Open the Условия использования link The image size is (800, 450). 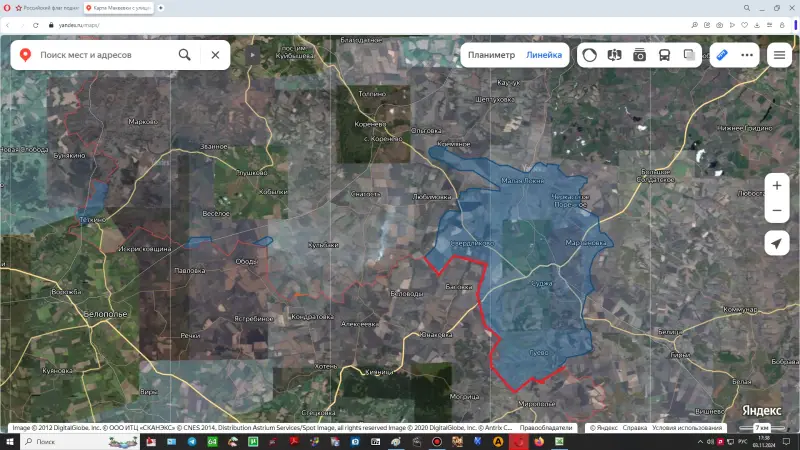680,428
